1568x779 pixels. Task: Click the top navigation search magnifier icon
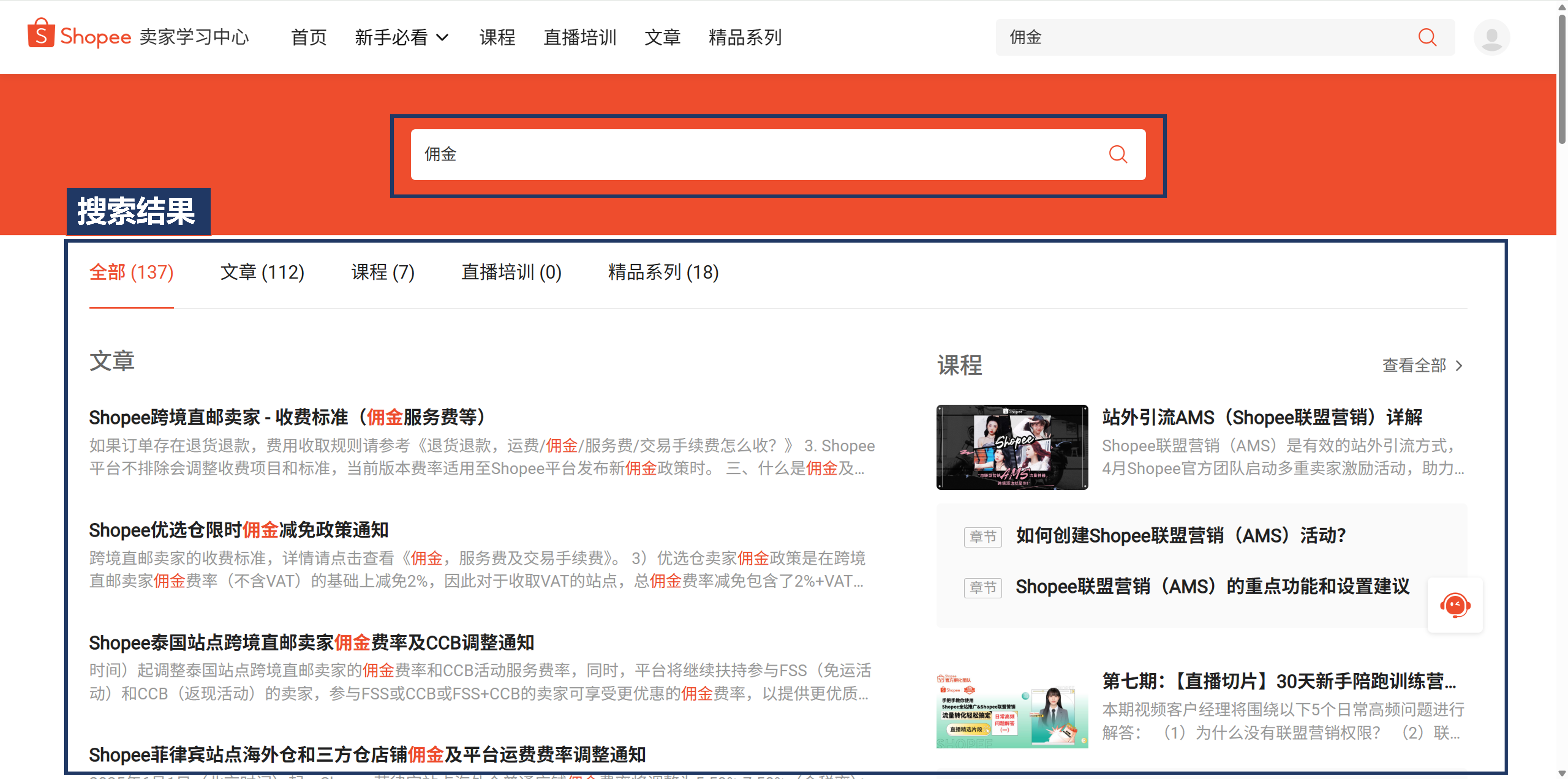pyautogui.click(x=1427, y=37)
